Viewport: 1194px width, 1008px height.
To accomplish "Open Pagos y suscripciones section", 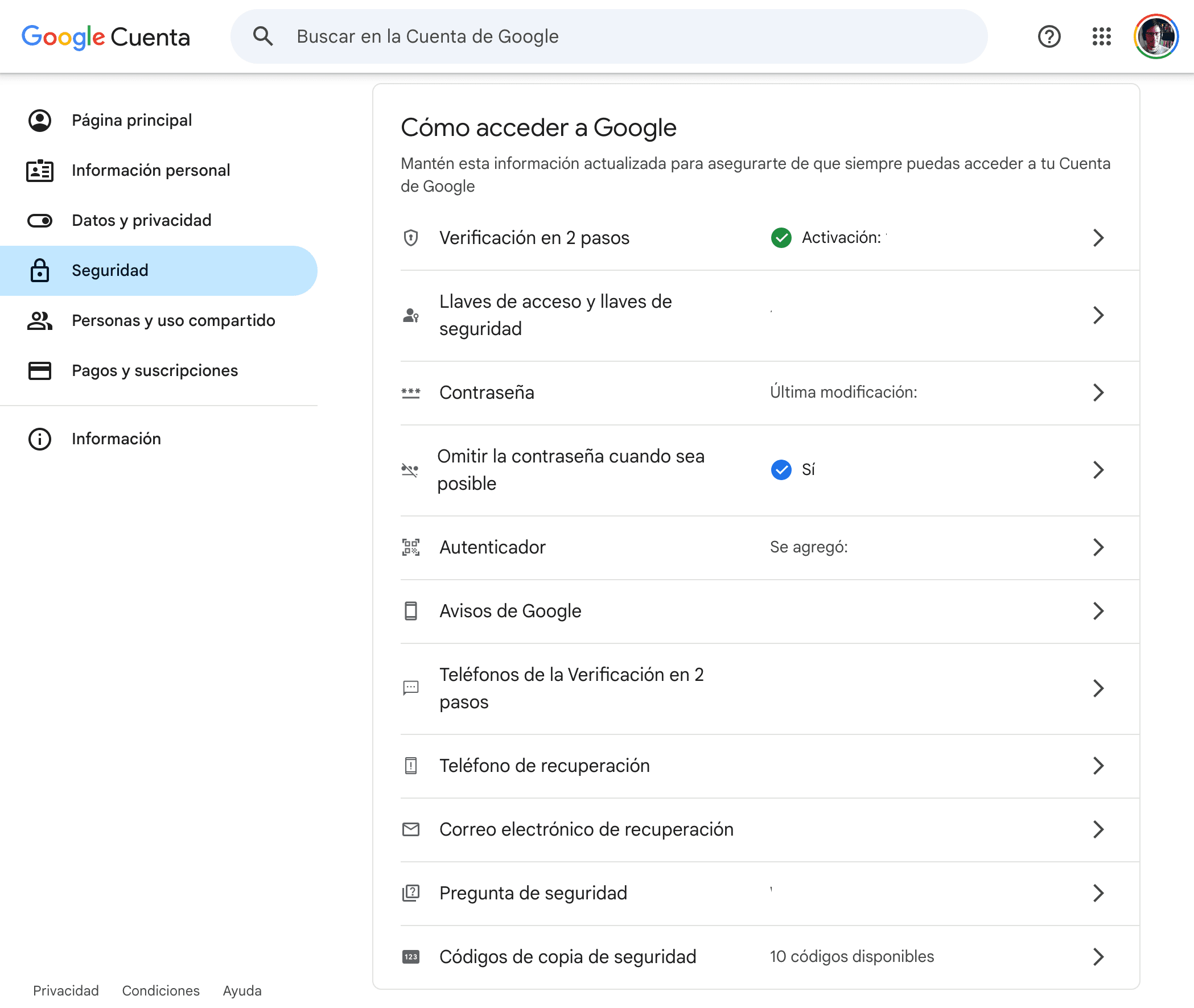I will point(154,370).
